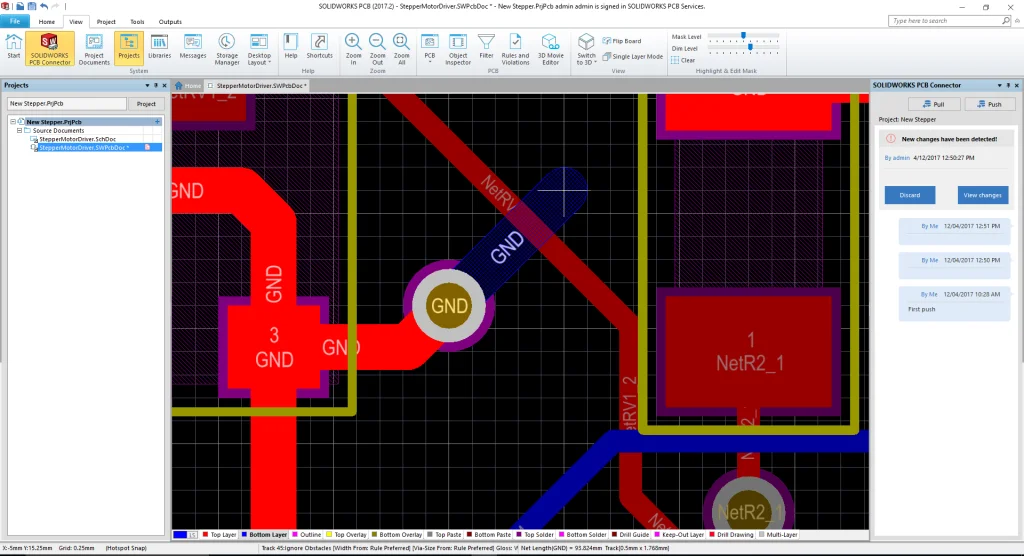Open the Object Inspector

point(458,48)
